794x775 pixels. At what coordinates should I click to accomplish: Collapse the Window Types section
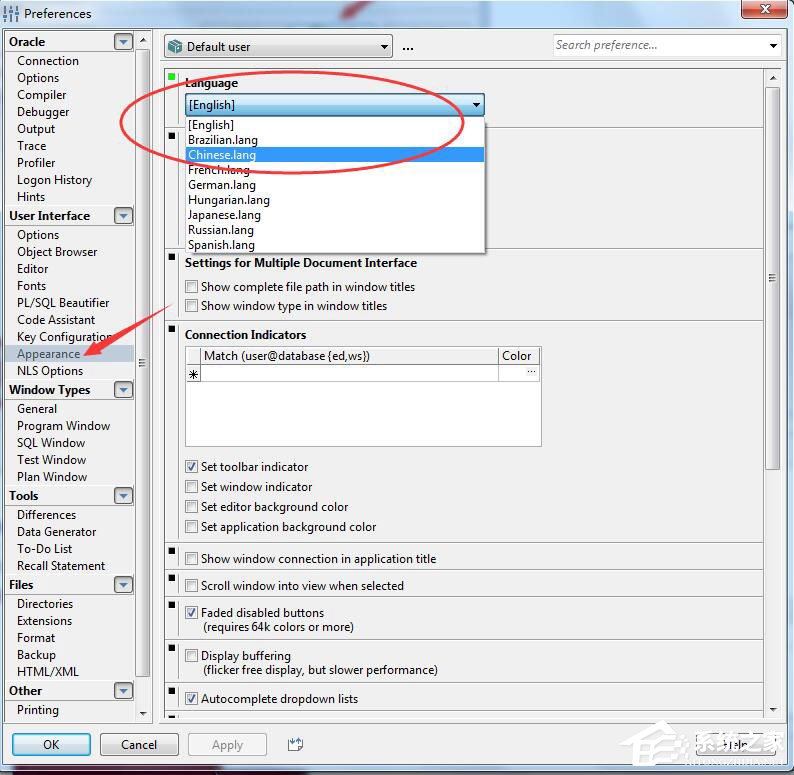123,390
